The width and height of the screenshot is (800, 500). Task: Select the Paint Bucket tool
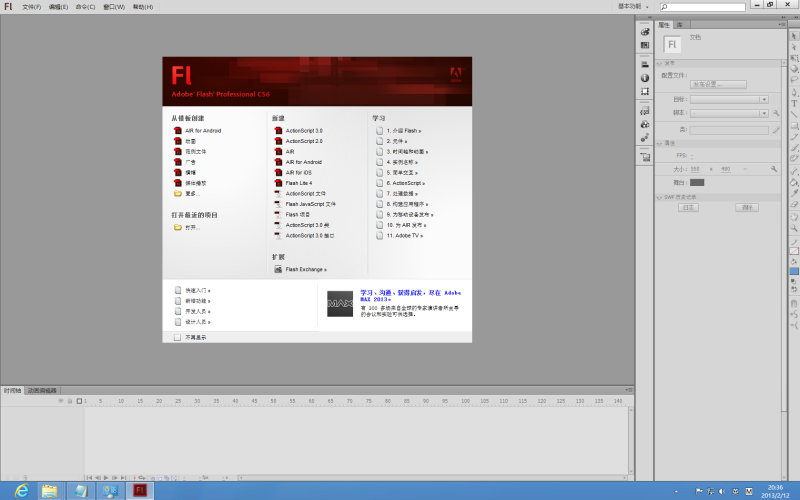tap(794, 182)
